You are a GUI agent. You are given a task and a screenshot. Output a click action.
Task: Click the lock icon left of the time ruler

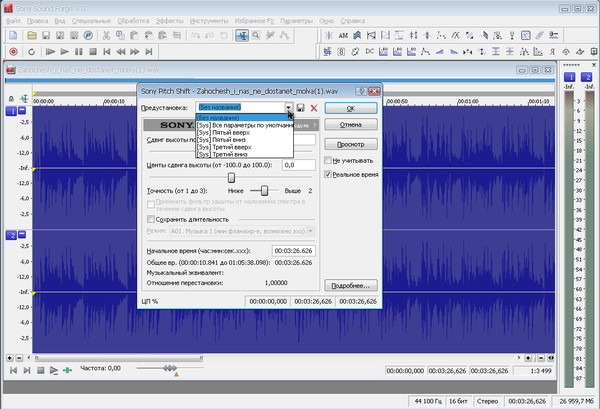pos(11,99)
